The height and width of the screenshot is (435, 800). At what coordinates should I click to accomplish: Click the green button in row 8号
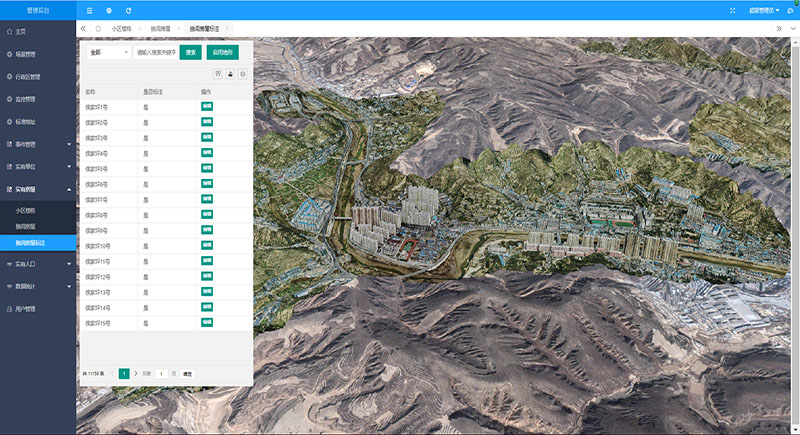(207, 214)
